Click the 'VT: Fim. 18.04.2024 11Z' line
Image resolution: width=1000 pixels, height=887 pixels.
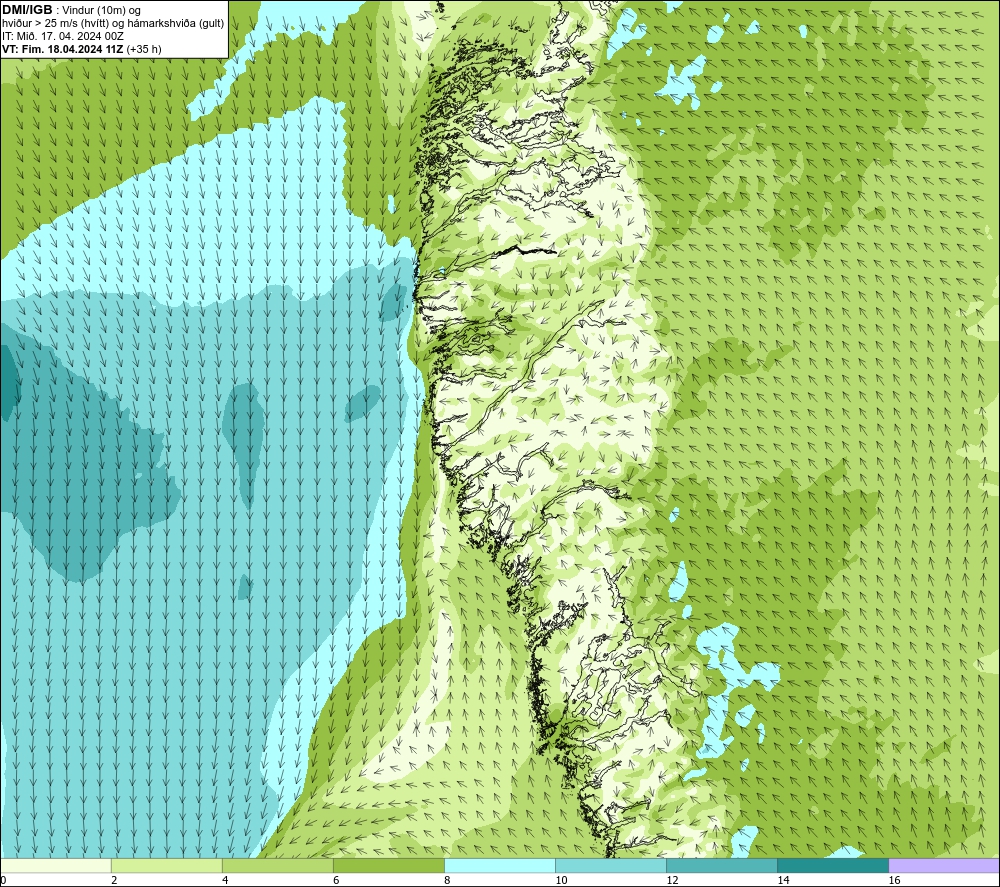click(62, 49)
